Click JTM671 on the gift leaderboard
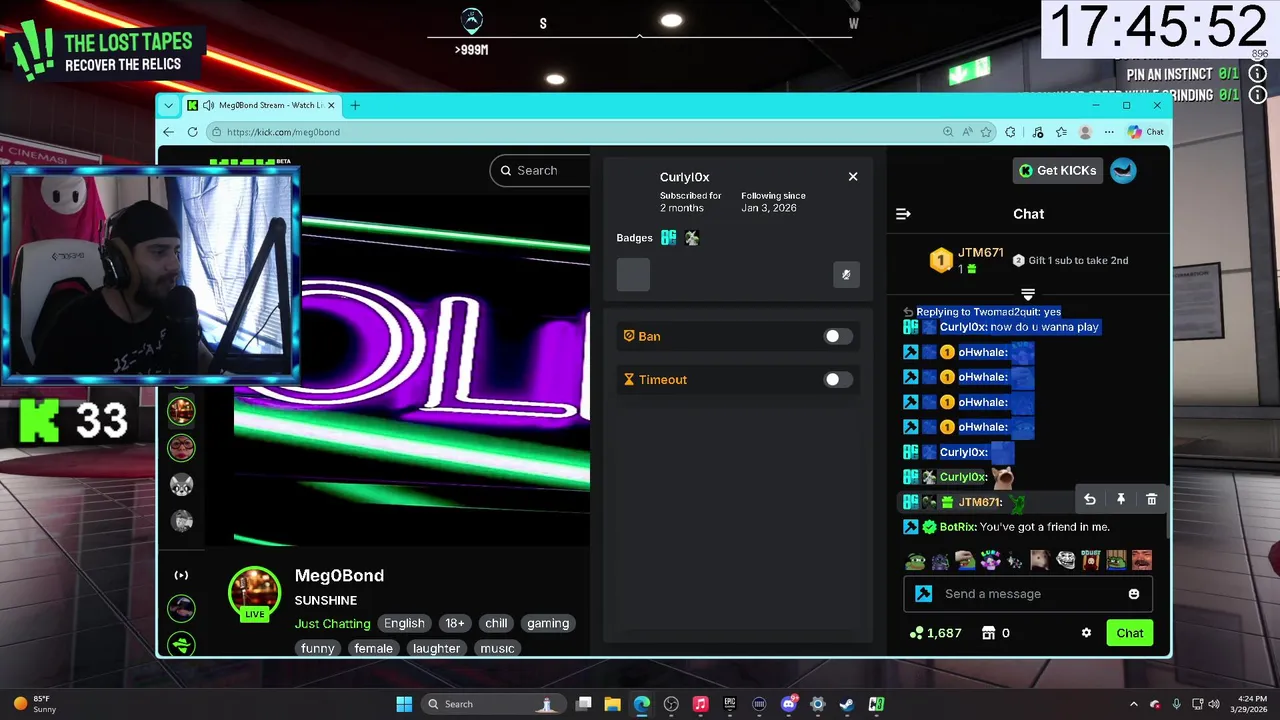The width and height of the screenshot is (1280, 720). (980, 253)
